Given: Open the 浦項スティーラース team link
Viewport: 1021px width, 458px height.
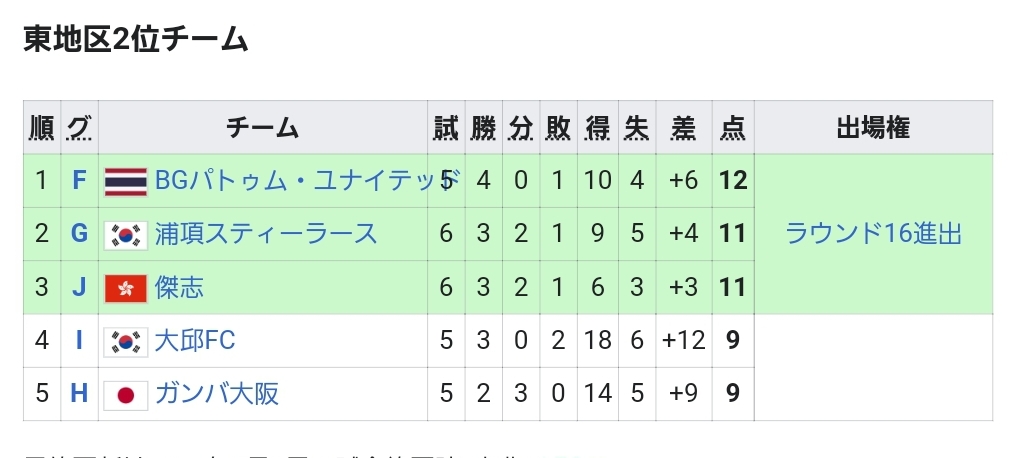Looking at the screenshot, I should tap(266, 234).
